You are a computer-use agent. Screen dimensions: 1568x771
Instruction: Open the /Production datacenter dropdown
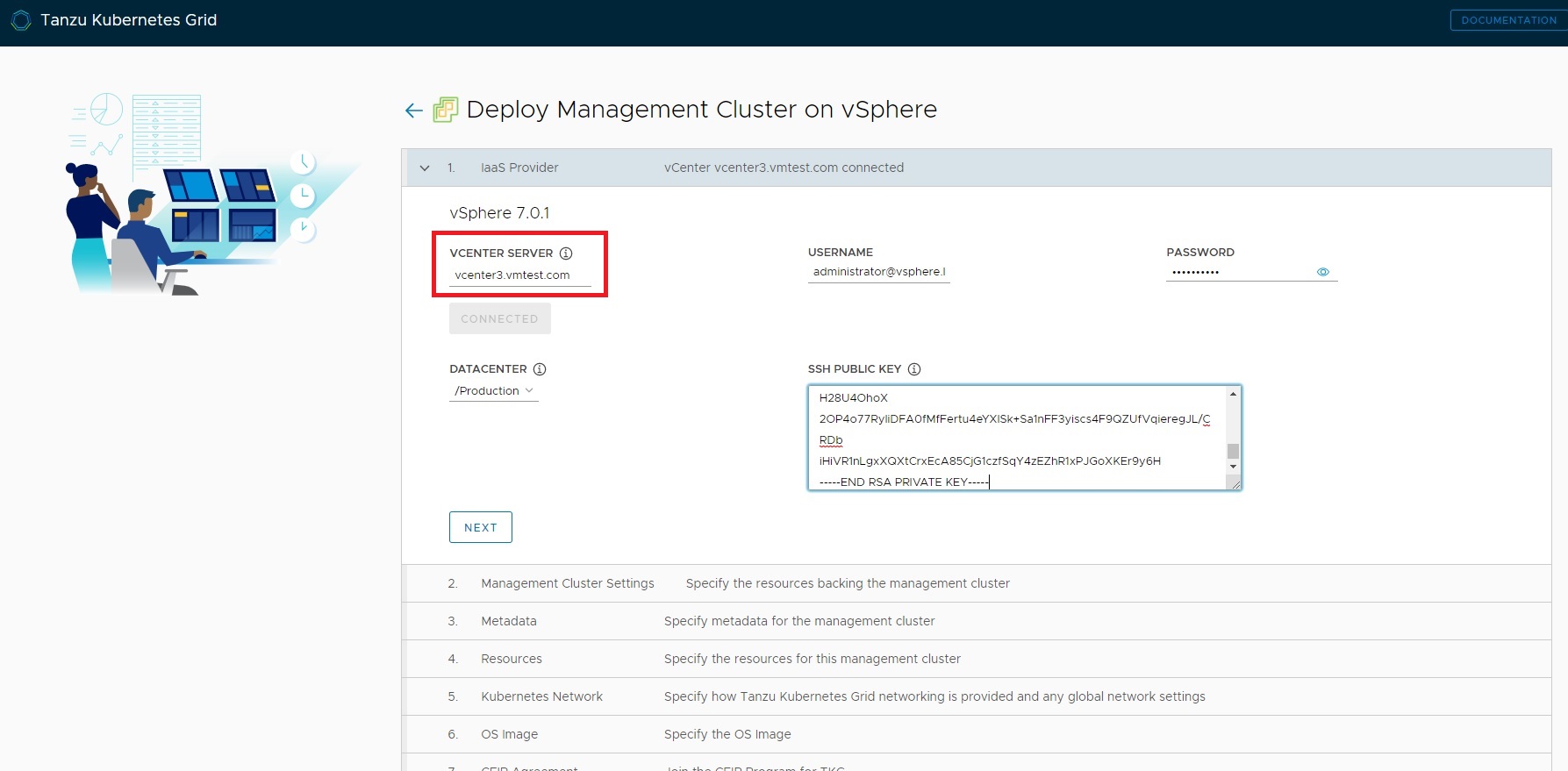coord(494,391)
